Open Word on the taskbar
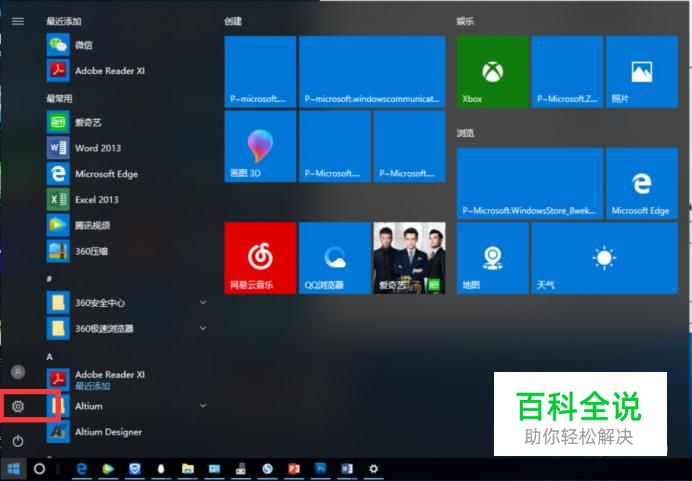The height and width of the screenshot is (481, 692). click(347, 469)
